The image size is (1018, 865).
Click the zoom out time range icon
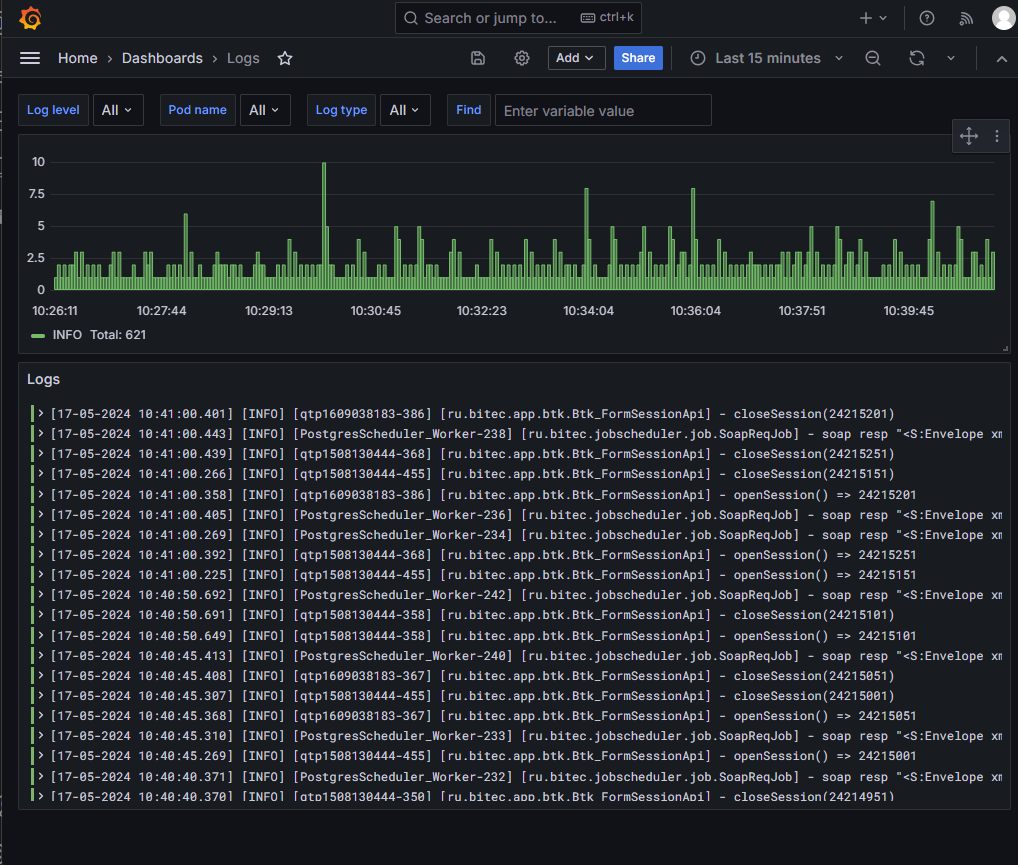873,58
